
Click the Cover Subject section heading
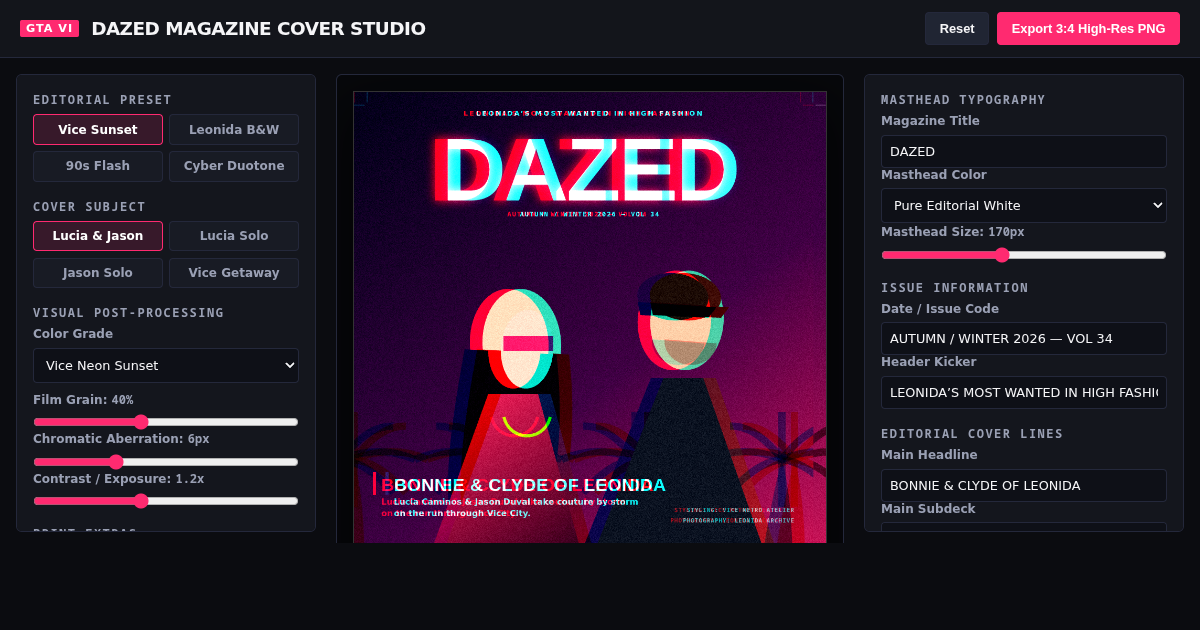[x=89, y=207]
